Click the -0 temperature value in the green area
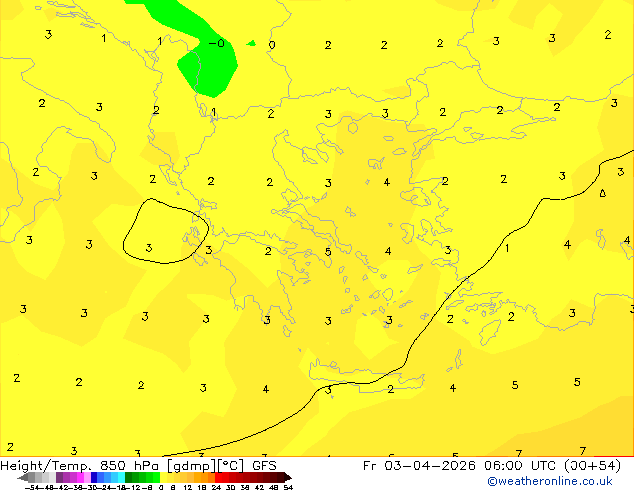This screenshot has width=634, height=490. click(x=217, y=43)
